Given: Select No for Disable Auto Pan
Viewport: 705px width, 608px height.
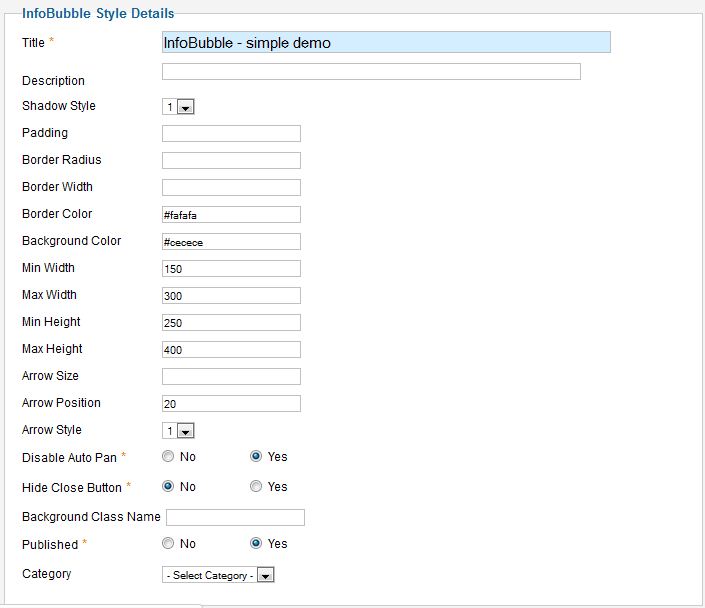Looking at the screenshot, I should pyautogui.click(x=168, y=457).
